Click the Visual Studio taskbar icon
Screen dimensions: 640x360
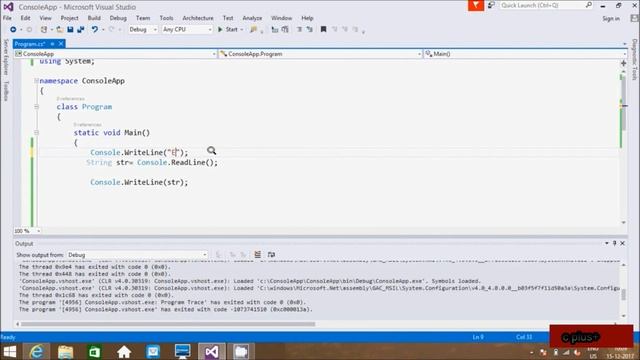pos(211,351)
